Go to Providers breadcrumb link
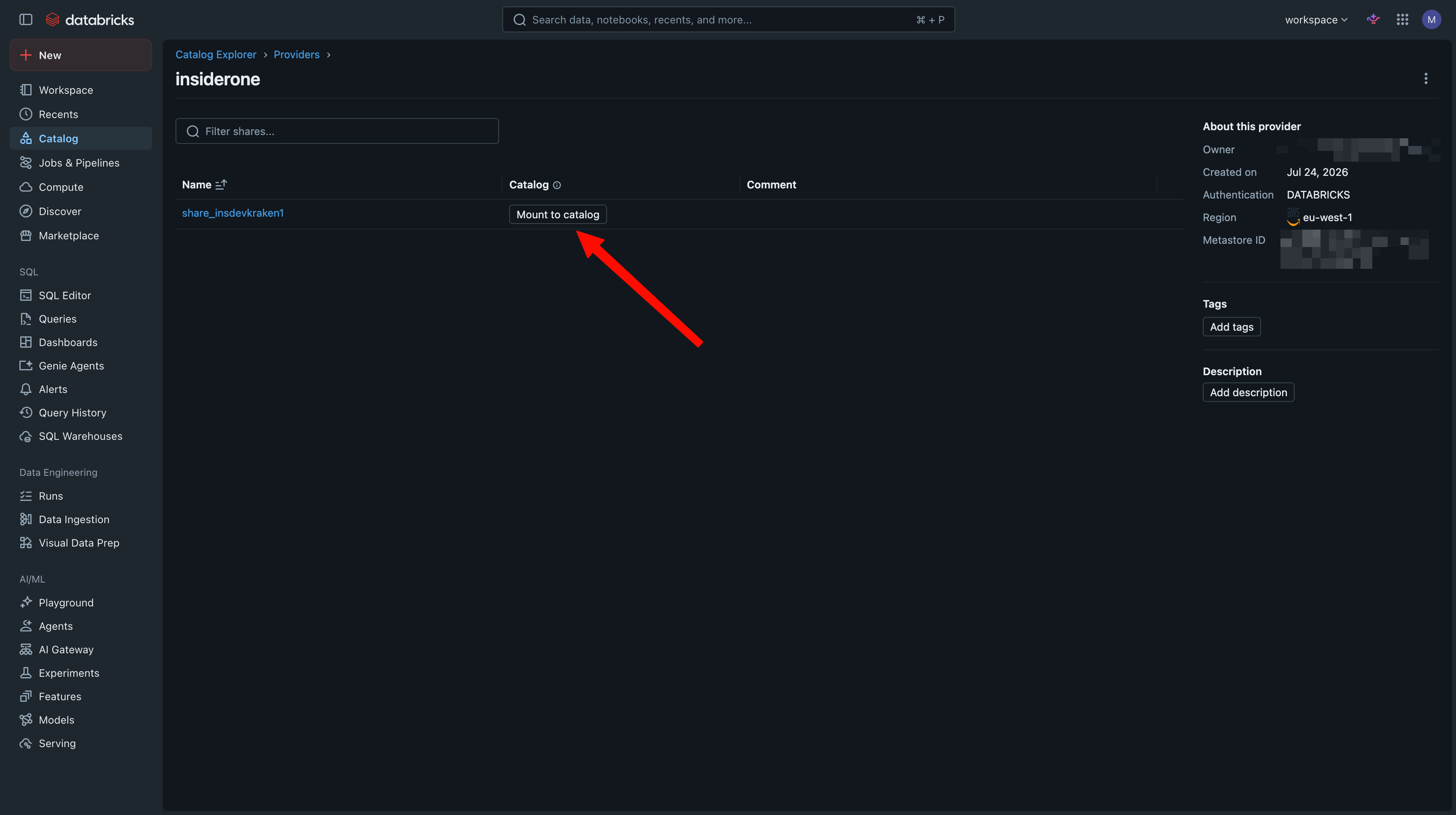 (297, 55)
